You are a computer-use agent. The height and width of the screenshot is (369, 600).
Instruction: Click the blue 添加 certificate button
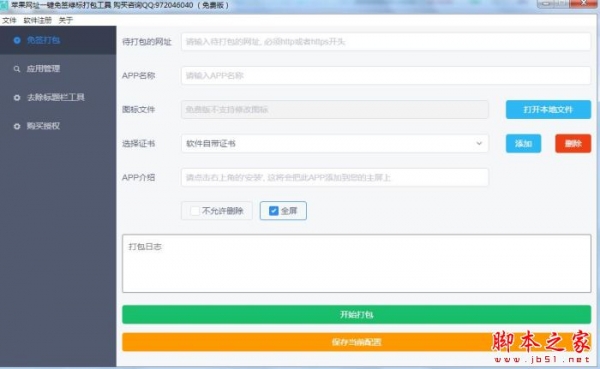tap(523, 144)
